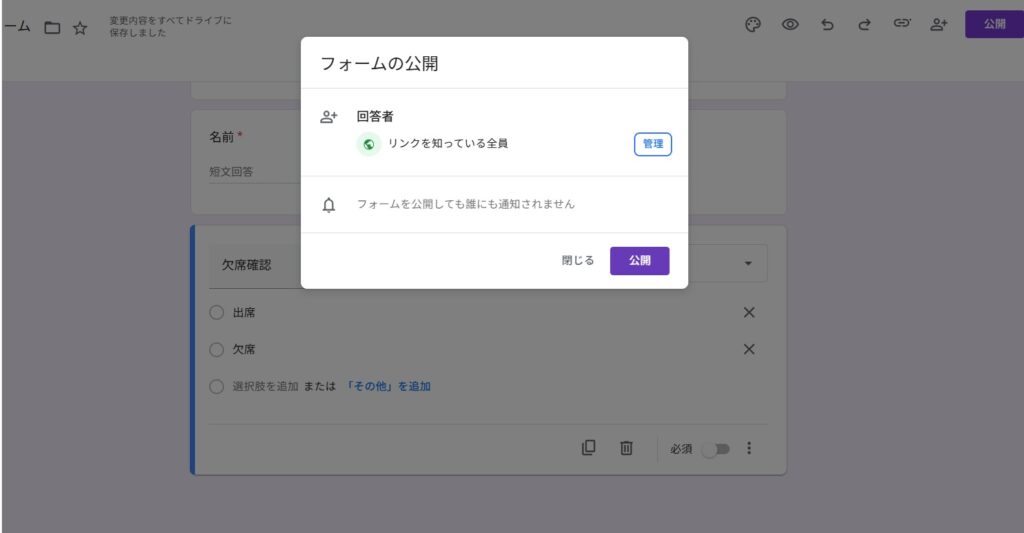The width and height of the screenshot is (1024, 533).
Task: Click the undo arrow icon
Action: pos(827,25)
